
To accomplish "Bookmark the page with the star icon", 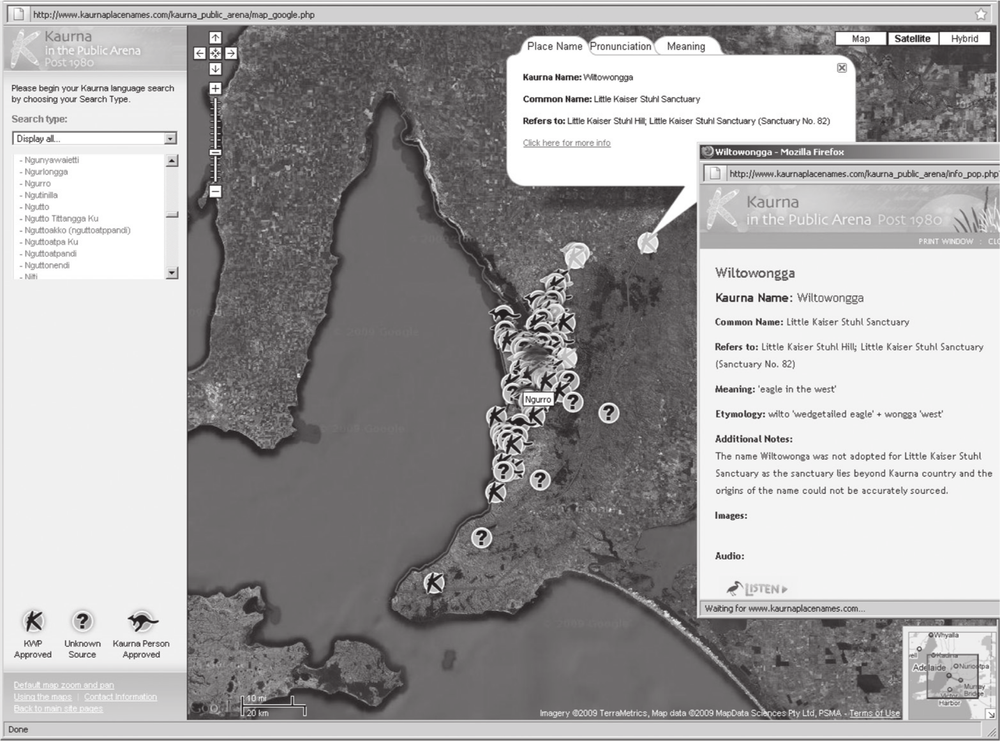I will 981,14.
